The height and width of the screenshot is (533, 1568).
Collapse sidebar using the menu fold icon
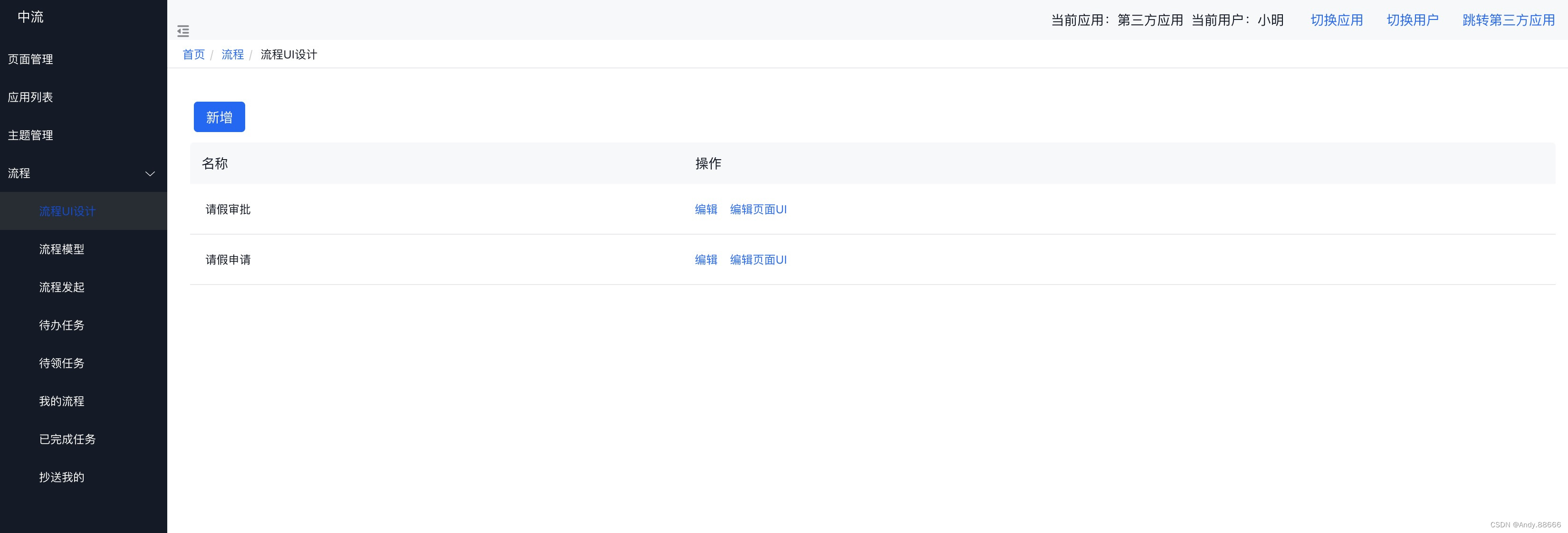click(x=183, y=31)
